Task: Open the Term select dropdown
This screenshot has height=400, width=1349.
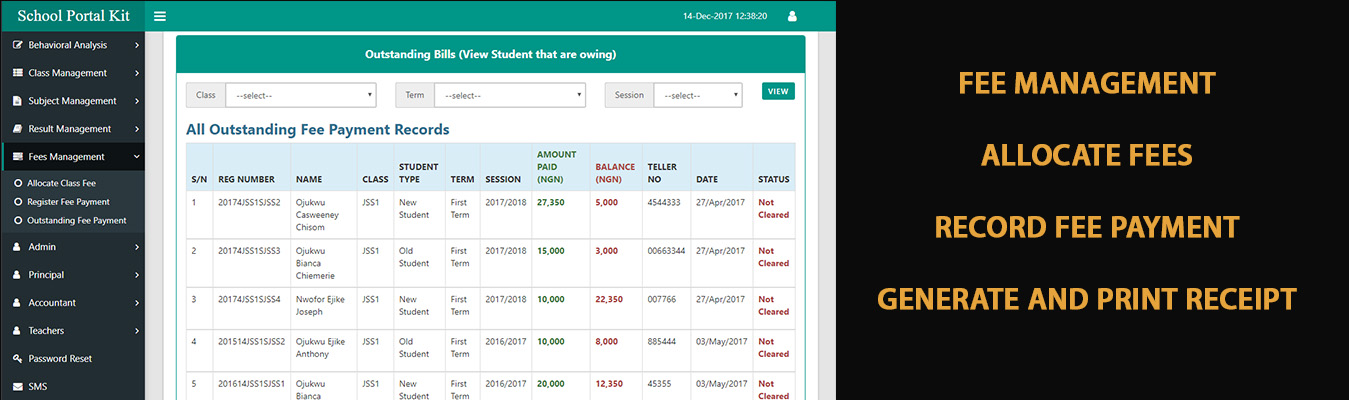Action: (510, 95)
